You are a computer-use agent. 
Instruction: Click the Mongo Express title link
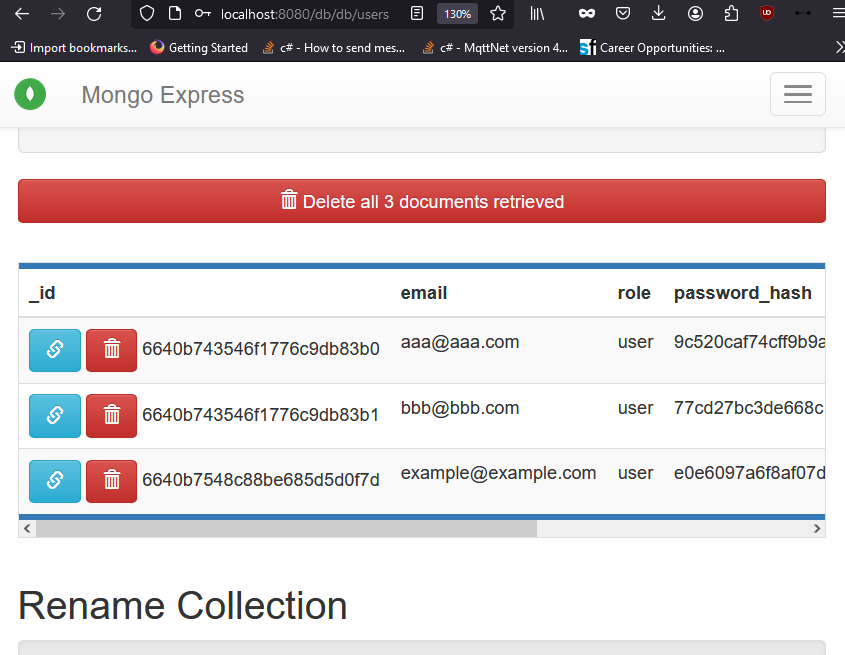point(163,95)
